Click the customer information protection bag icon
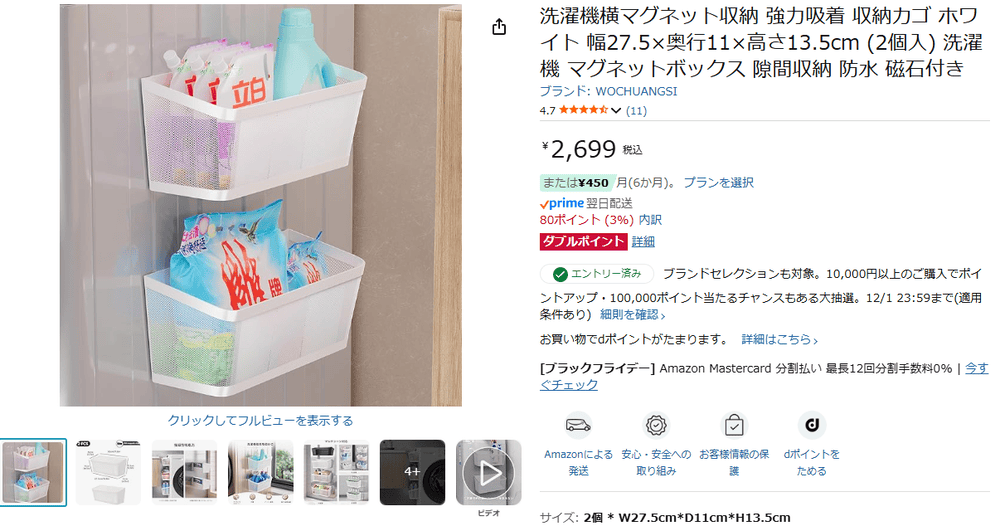Image resolution: width=1000 pixels, height=526 pixels. [734, 425]
